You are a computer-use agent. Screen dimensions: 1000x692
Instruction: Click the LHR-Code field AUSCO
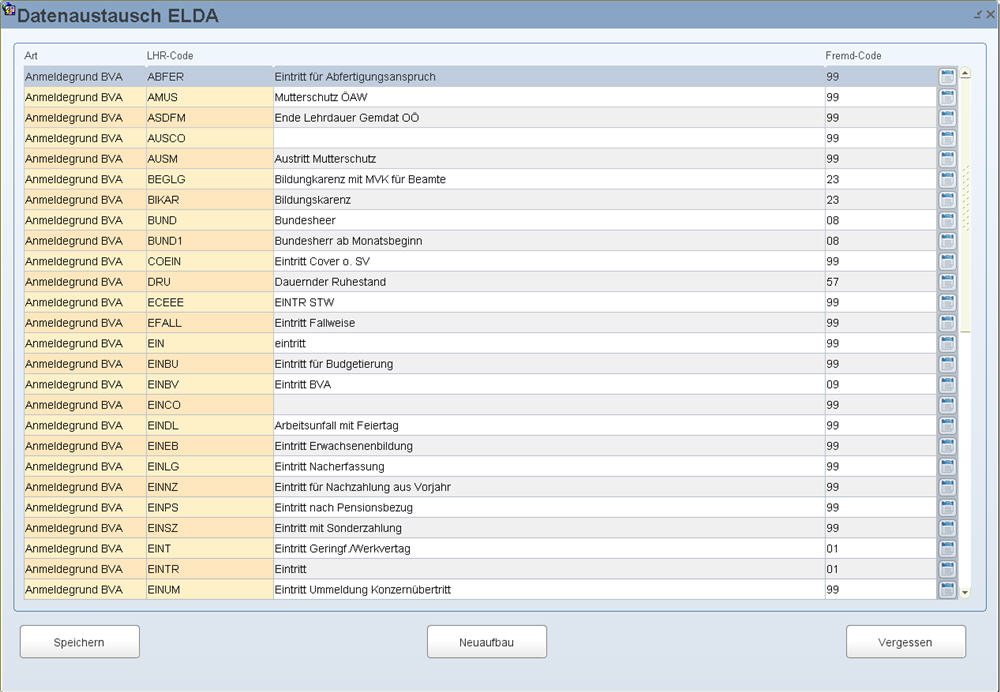(x=209, y=138)
